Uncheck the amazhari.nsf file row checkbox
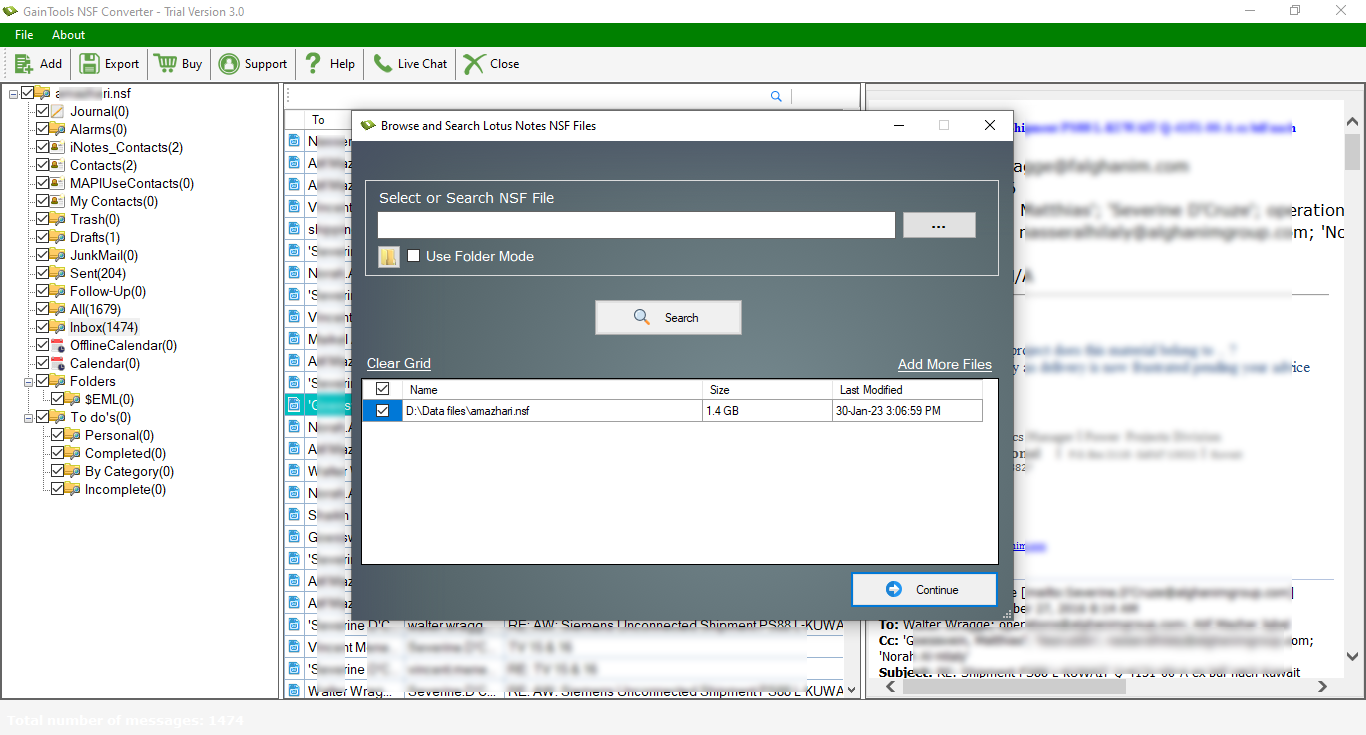The height and width of the screenshot is (735, 1366). [382, 411]
